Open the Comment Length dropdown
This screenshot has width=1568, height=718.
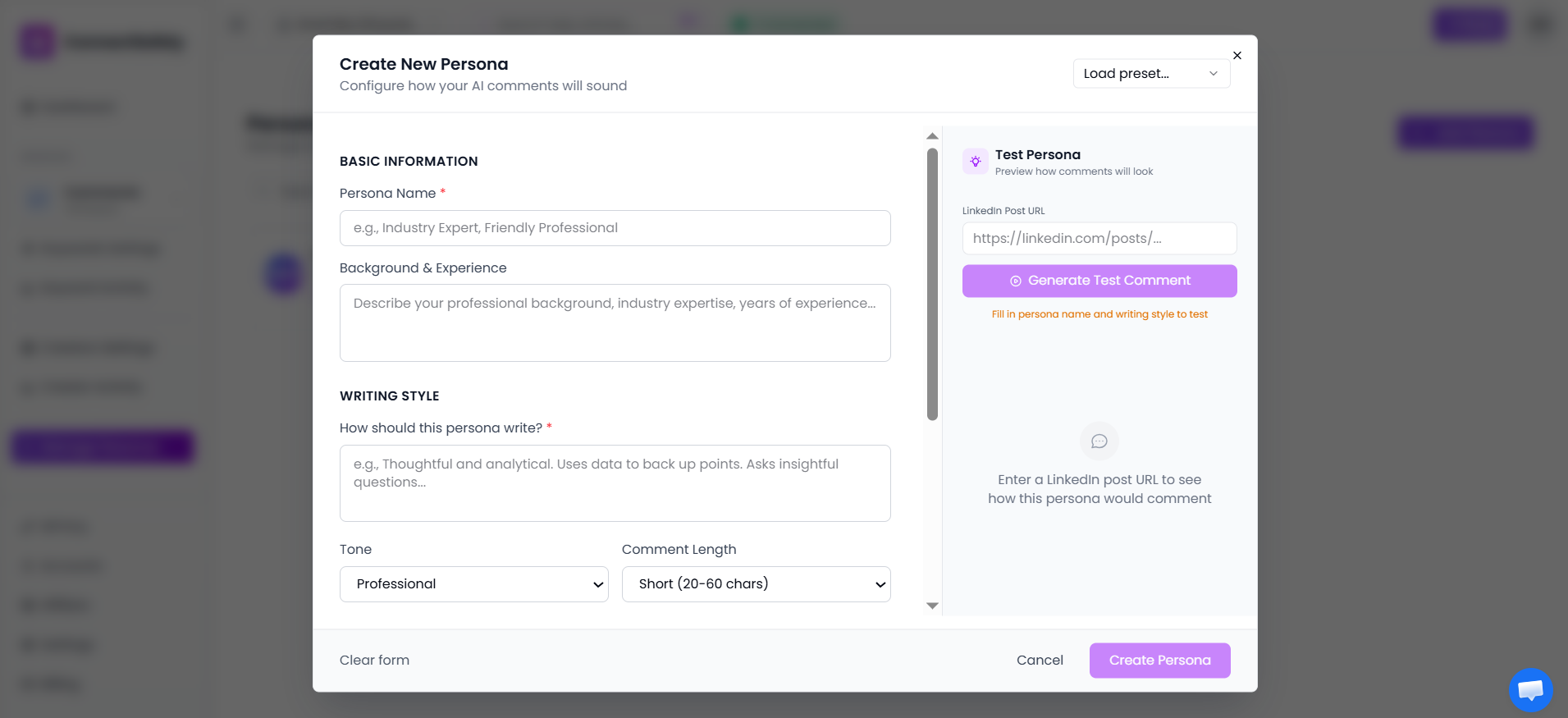[756, 584]
